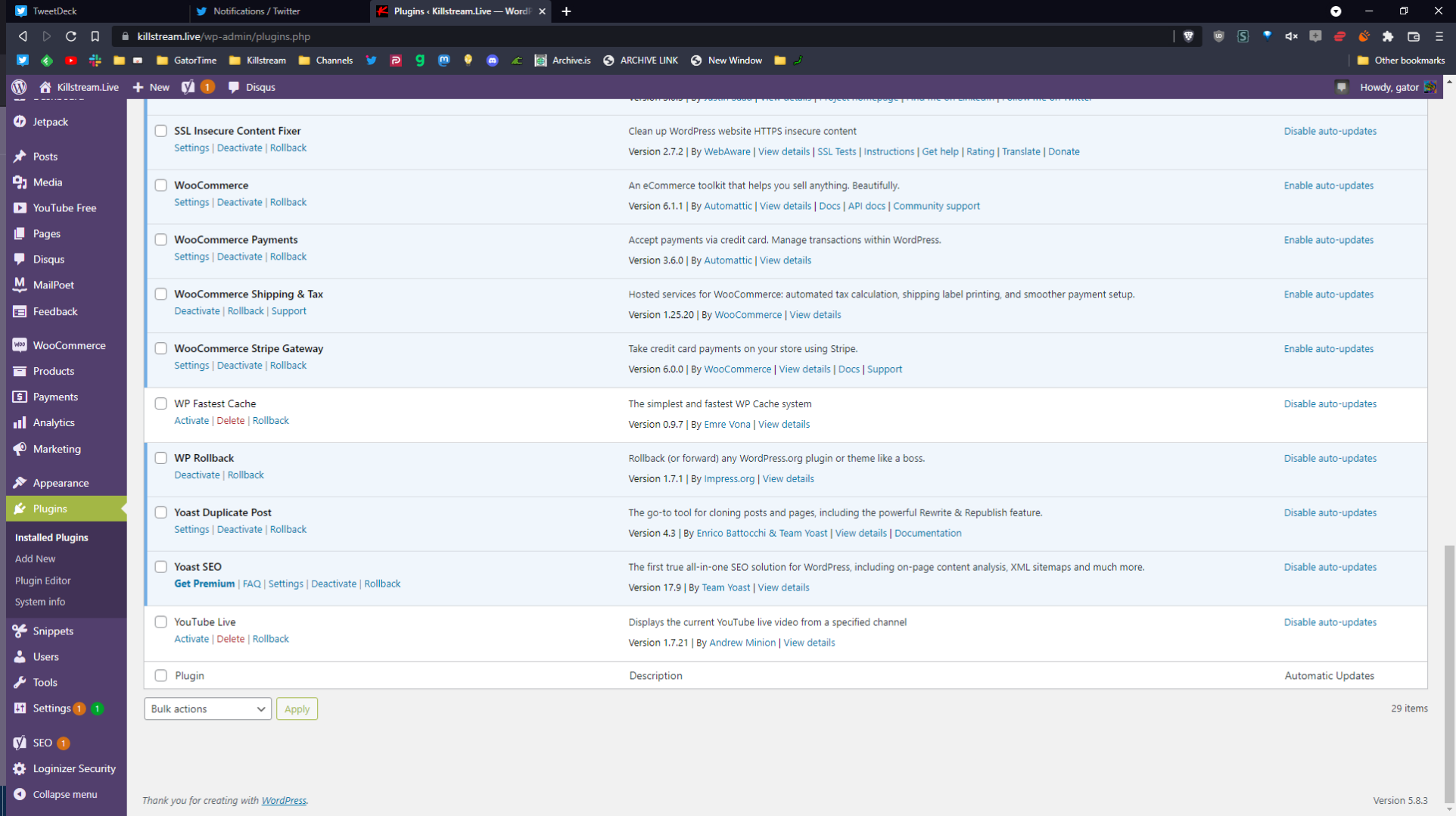Open the GatorTime bookmarks folder
The image size is (1456, 816).
pyautogui.click(x=186, y=61)
